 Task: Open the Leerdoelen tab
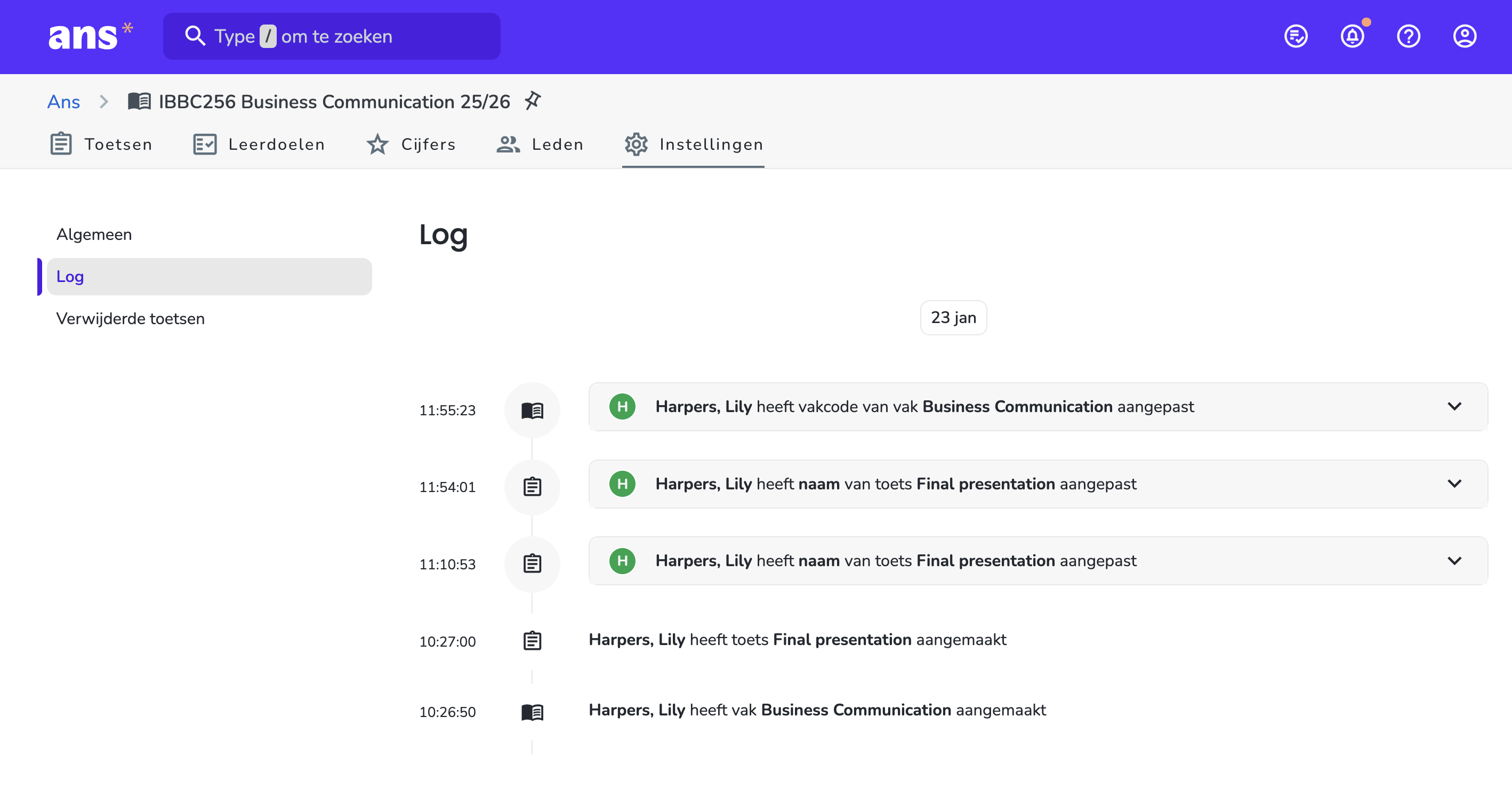(x=259, y=144)
